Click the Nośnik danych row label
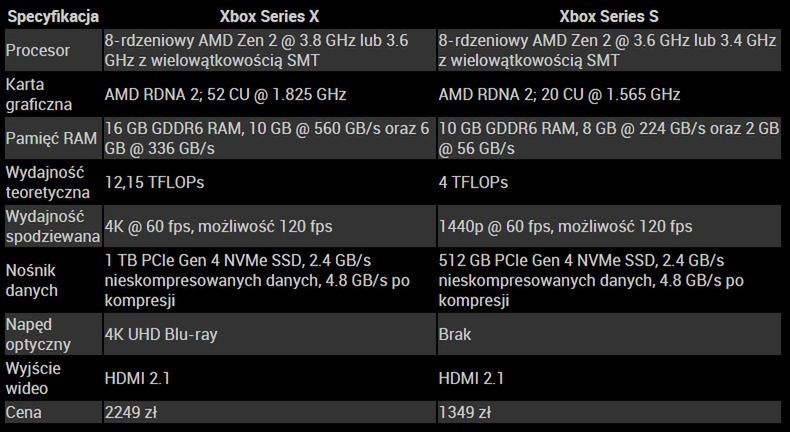The width and height of the screenshot is (790, 432). pyautogui.click(x=34, y=280)
